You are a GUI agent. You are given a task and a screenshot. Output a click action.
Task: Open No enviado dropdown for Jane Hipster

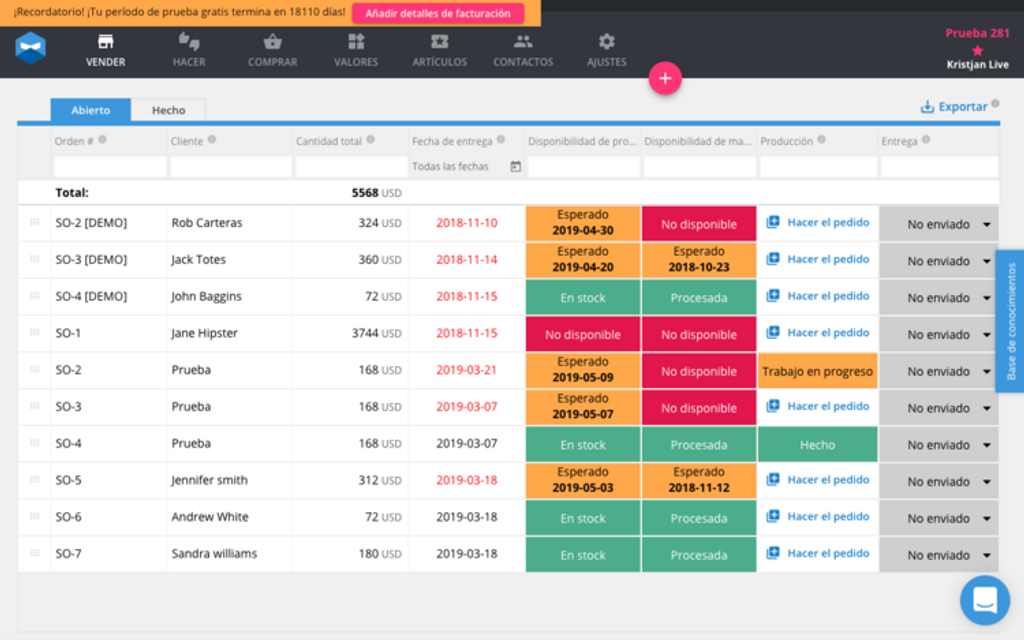(x=938, y=333)
